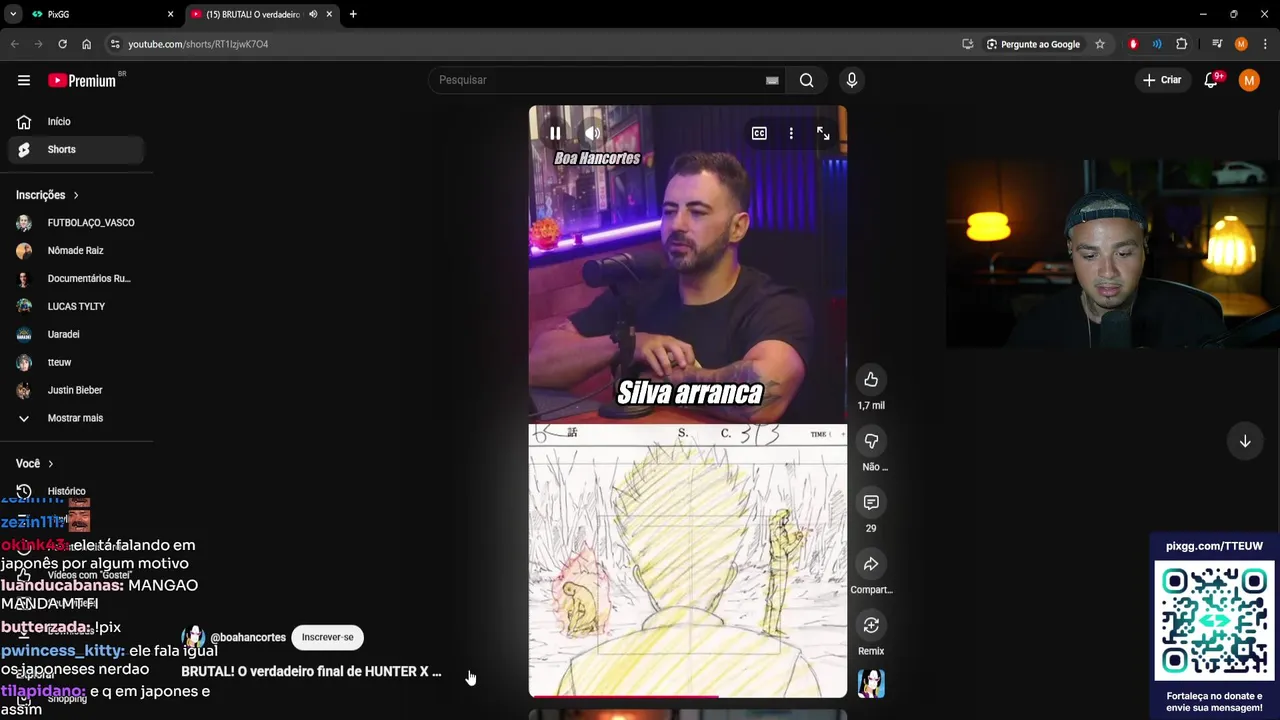
Task: Like the Short with thumbs up
Action: pos(871,380)
